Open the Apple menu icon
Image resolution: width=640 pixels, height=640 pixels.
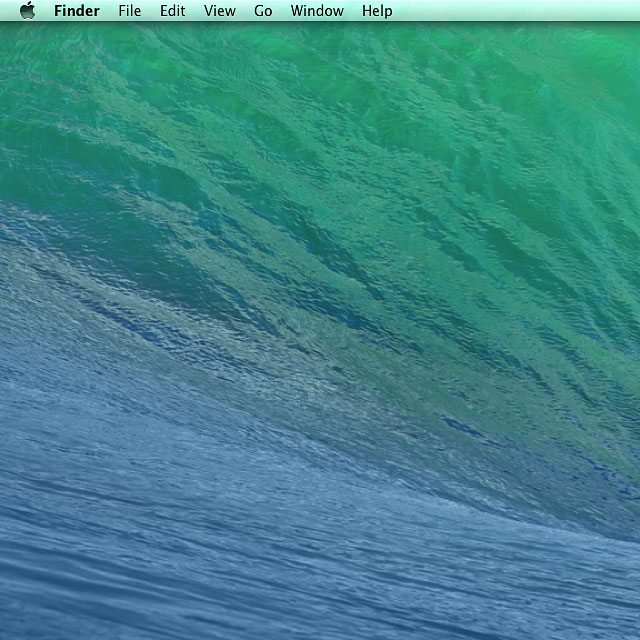(27, 10)
